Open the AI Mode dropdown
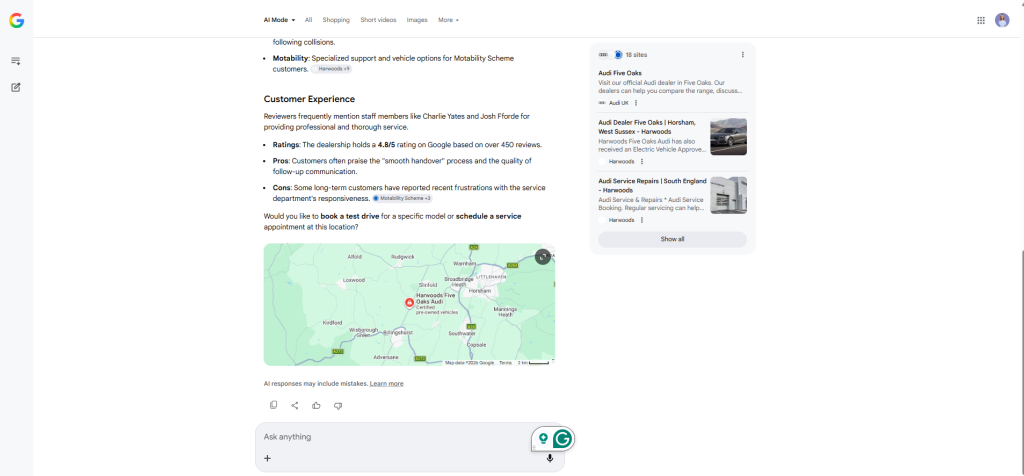The image size is (1024, 476). click(x=279, y=19)
